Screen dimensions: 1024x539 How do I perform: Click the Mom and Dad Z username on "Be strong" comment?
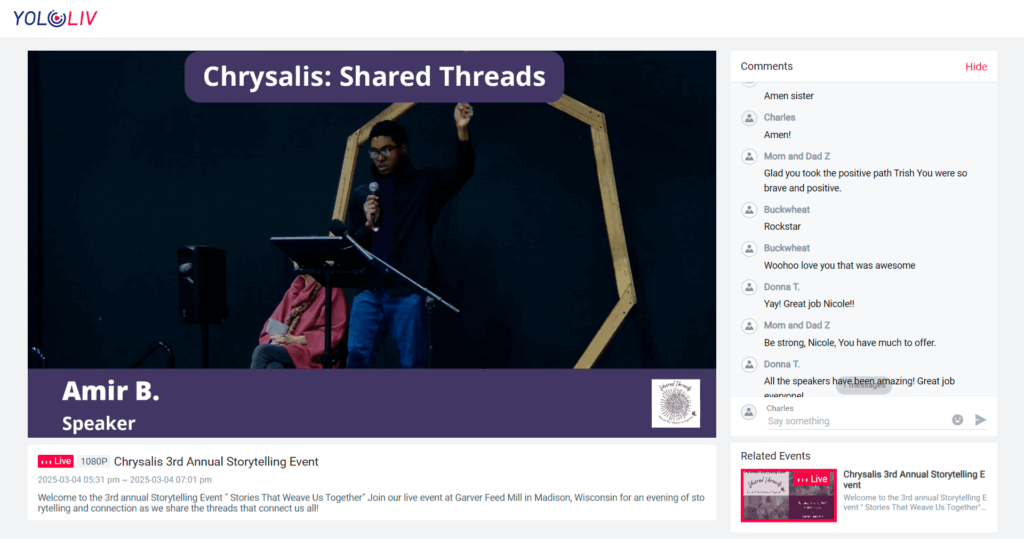point(796,325)
